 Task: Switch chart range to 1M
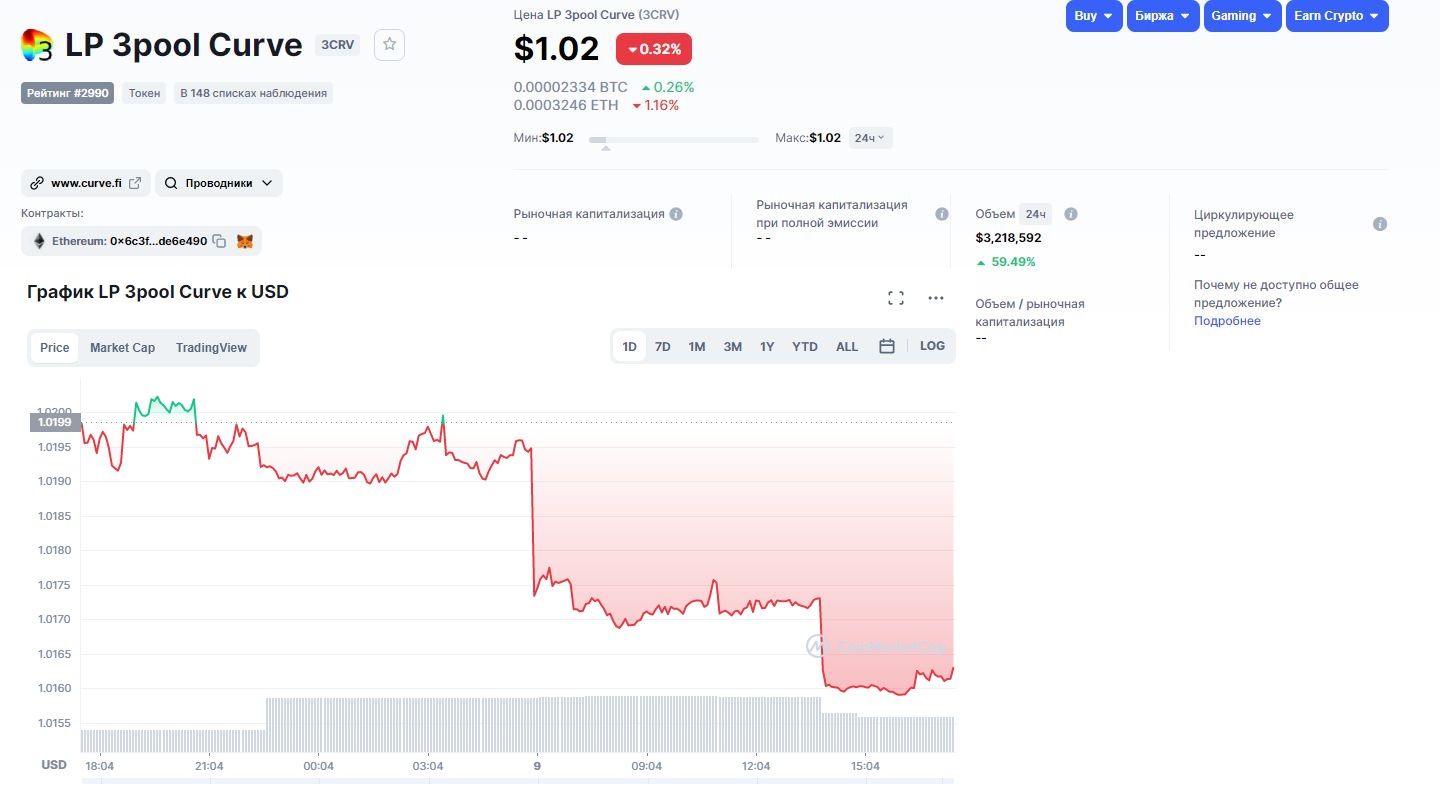coord(697,347)
